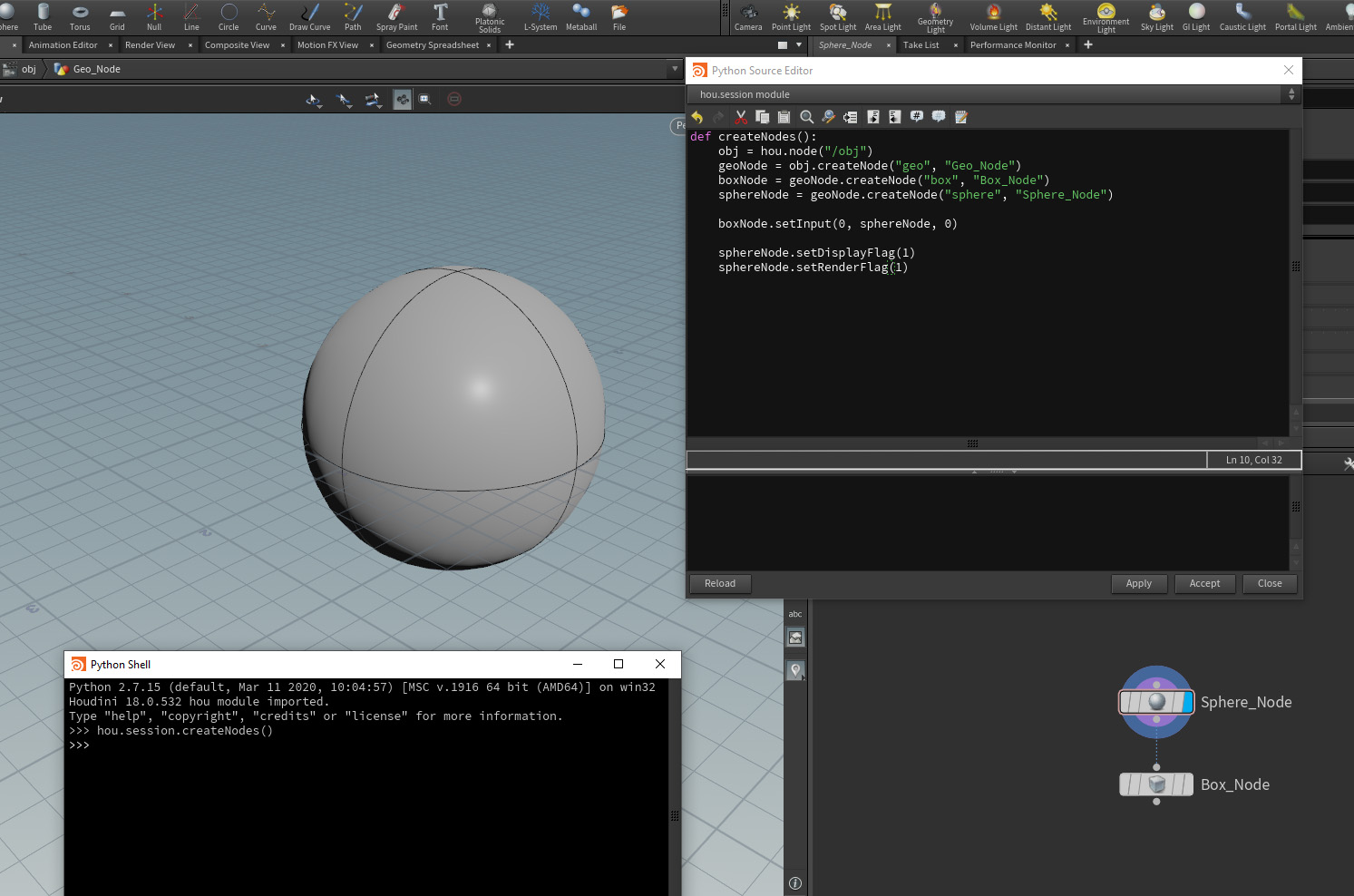The height and width of the screenshot is (896, 1354).
Task: Expand the Geo_Node path dropdown arrow
Action: (x=674, y=69)
